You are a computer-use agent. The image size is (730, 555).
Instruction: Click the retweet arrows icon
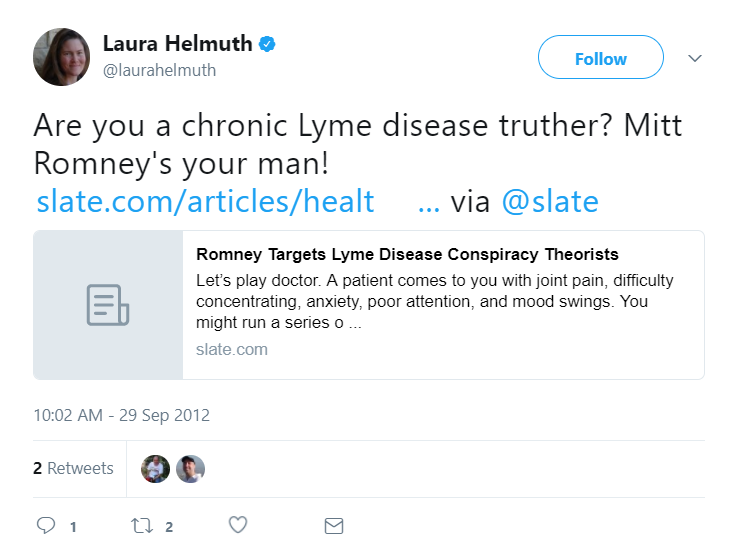[142, 526]
